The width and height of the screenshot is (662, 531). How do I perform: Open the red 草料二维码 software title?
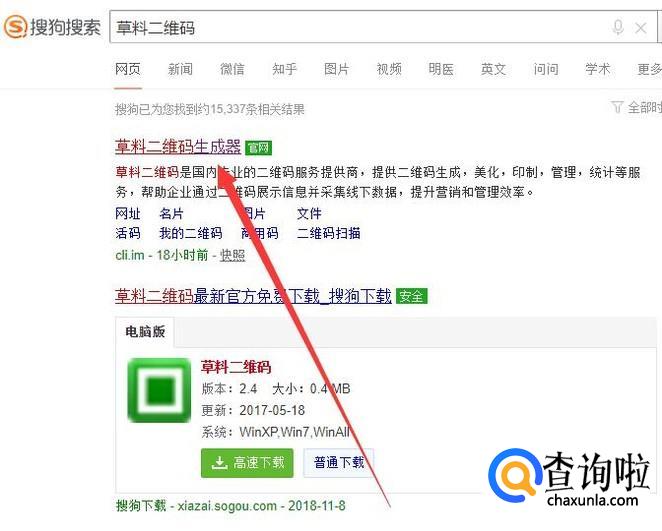(x=236, y=367)
